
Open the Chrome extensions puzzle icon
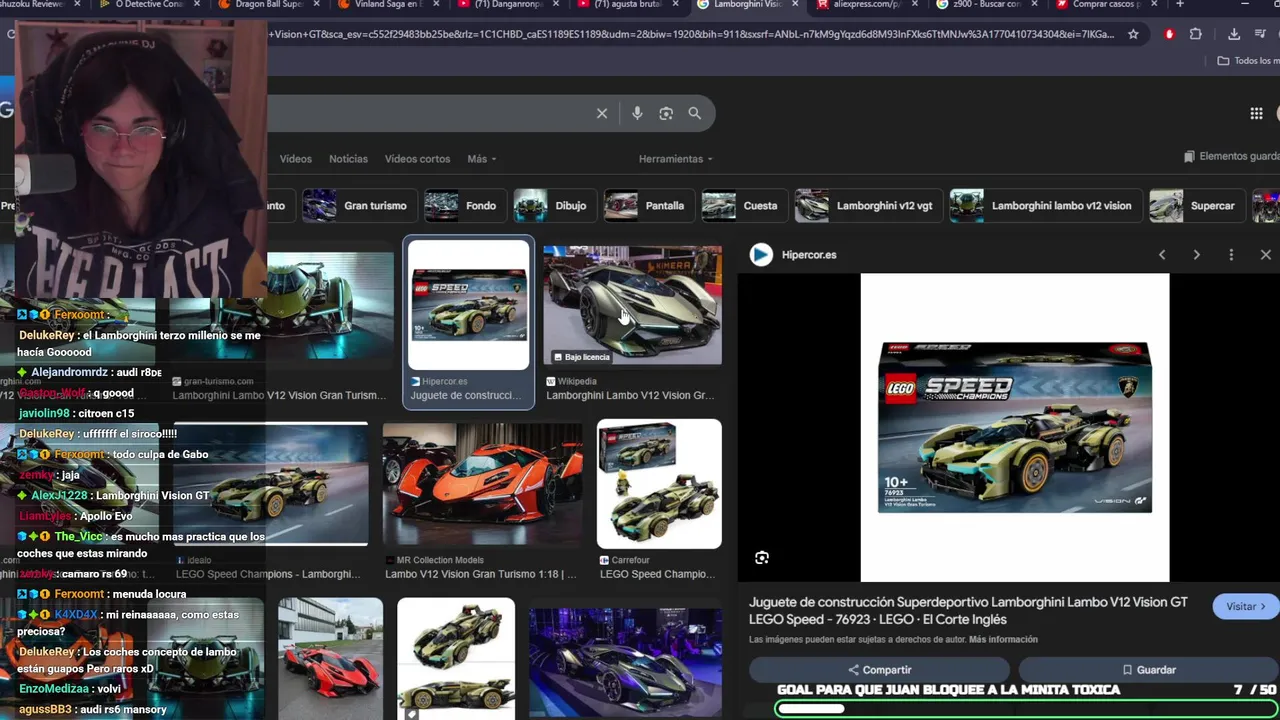(1195, 34)
